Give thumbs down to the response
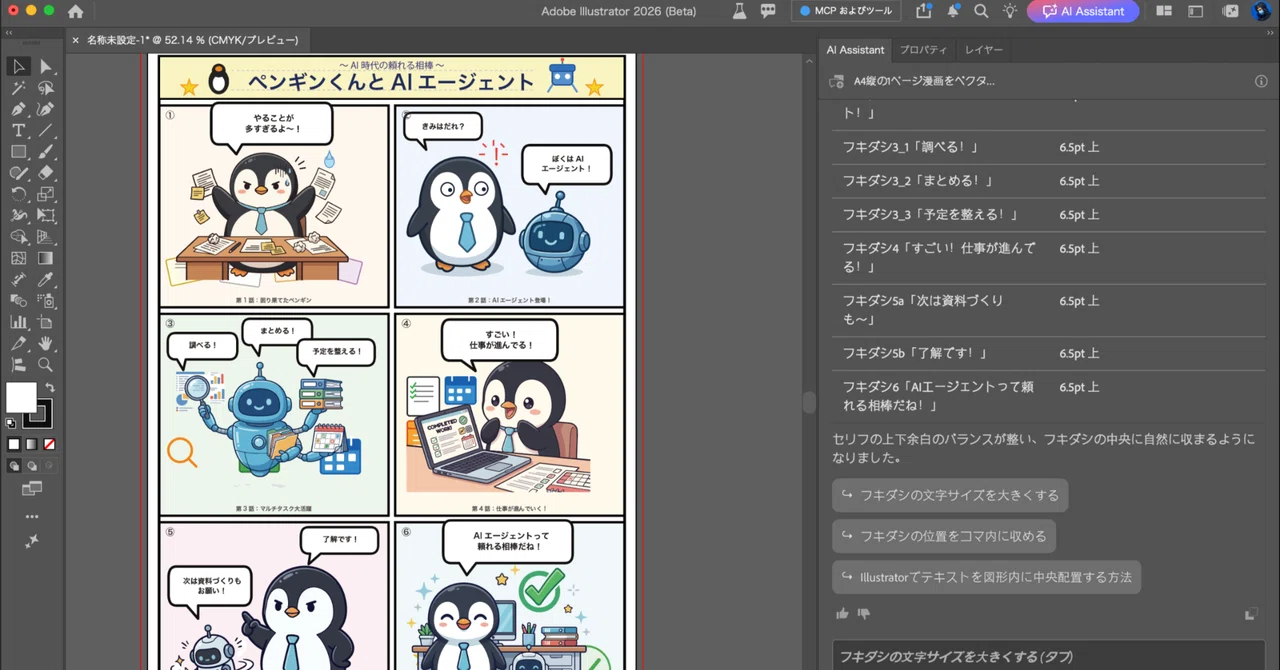The width and height of the screenshot is (1280, 670). click(x=864, y=614)
